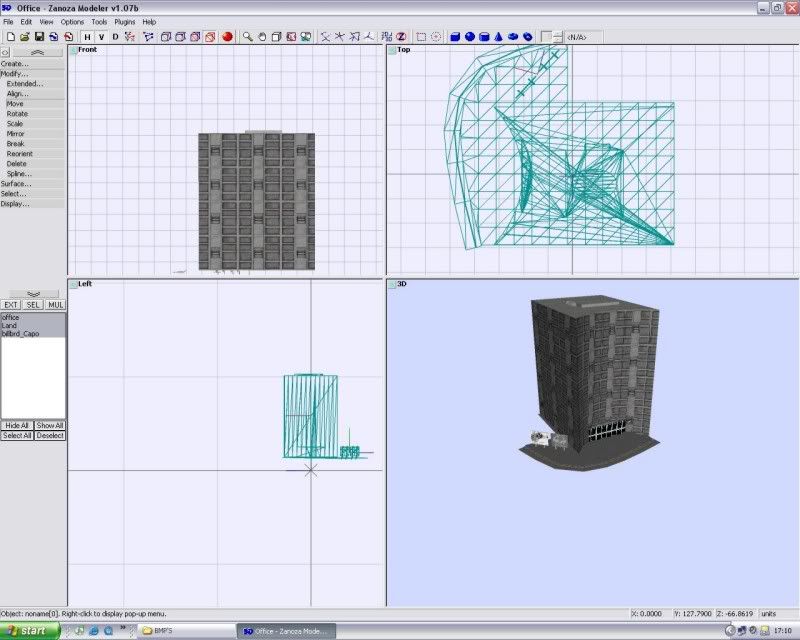Open the Plugins menu
The width and height of the screenshot is (800, 640).
(x=124, y=21)
